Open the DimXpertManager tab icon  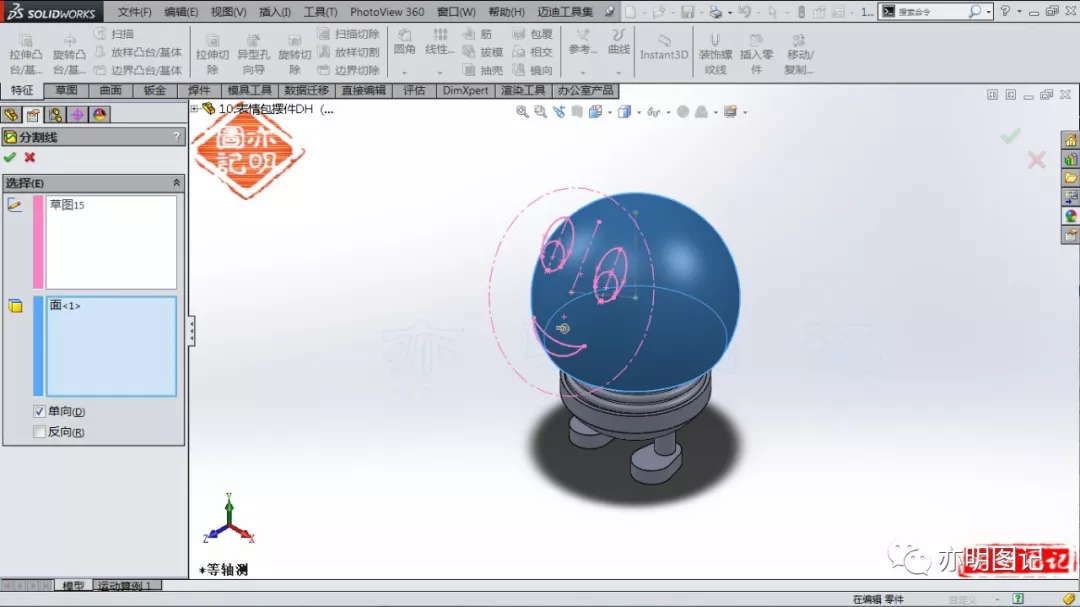point(77,114)
